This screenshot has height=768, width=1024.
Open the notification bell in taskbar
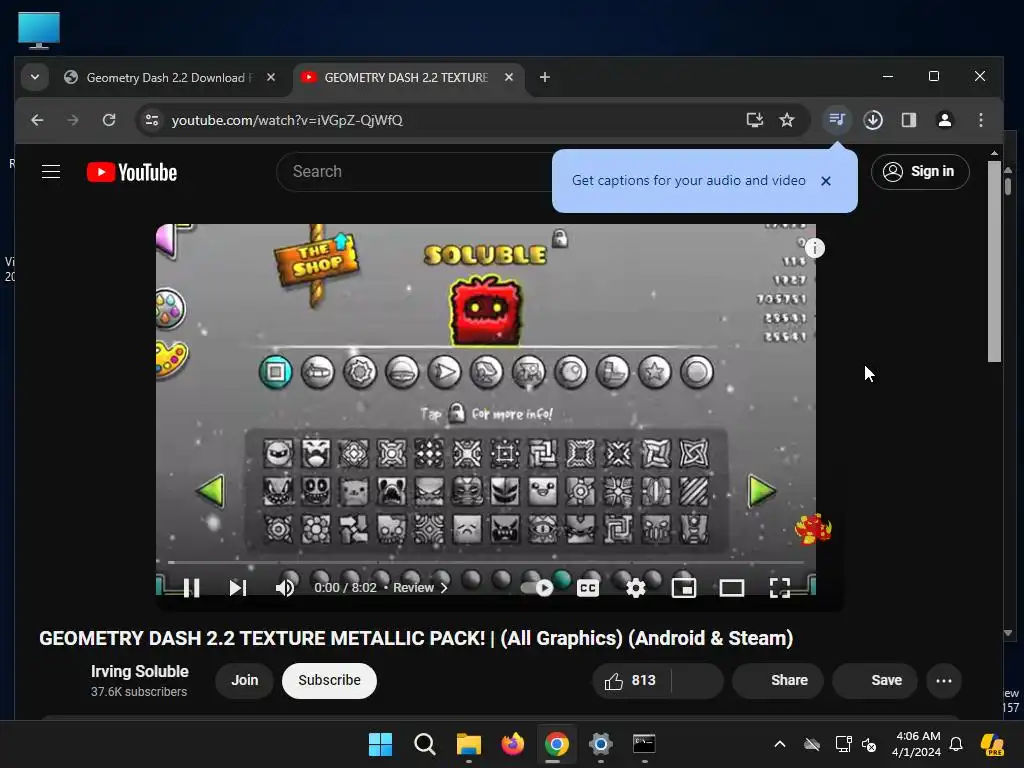coord(956,744)
